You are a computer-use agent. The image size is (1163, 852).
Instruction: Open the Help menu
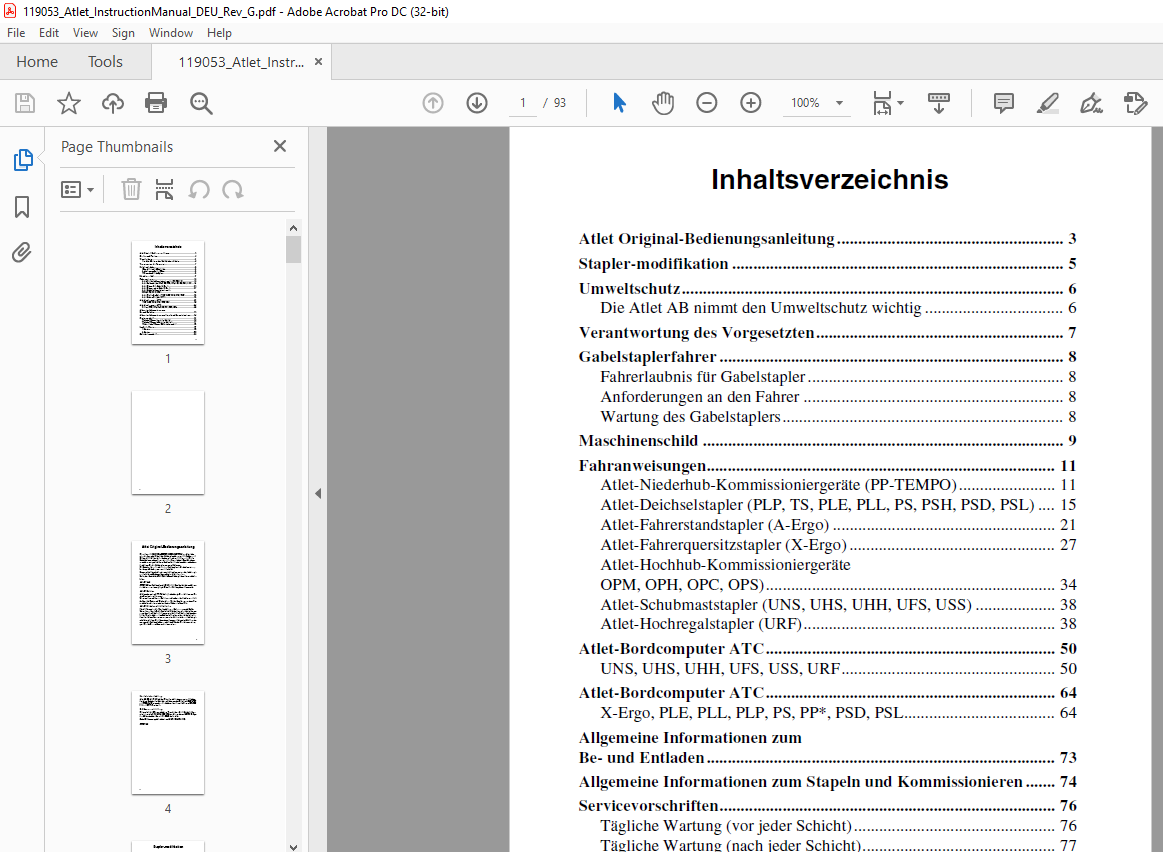point(220,33)
